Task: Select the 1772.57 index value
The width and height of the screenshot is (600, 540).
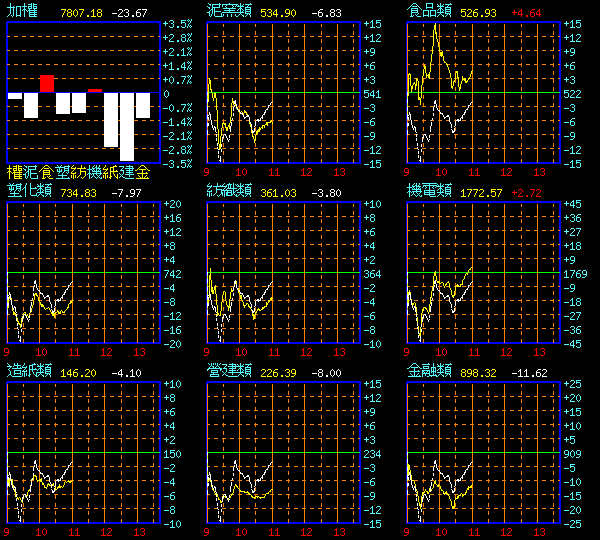Action: [x=481, y=193]
